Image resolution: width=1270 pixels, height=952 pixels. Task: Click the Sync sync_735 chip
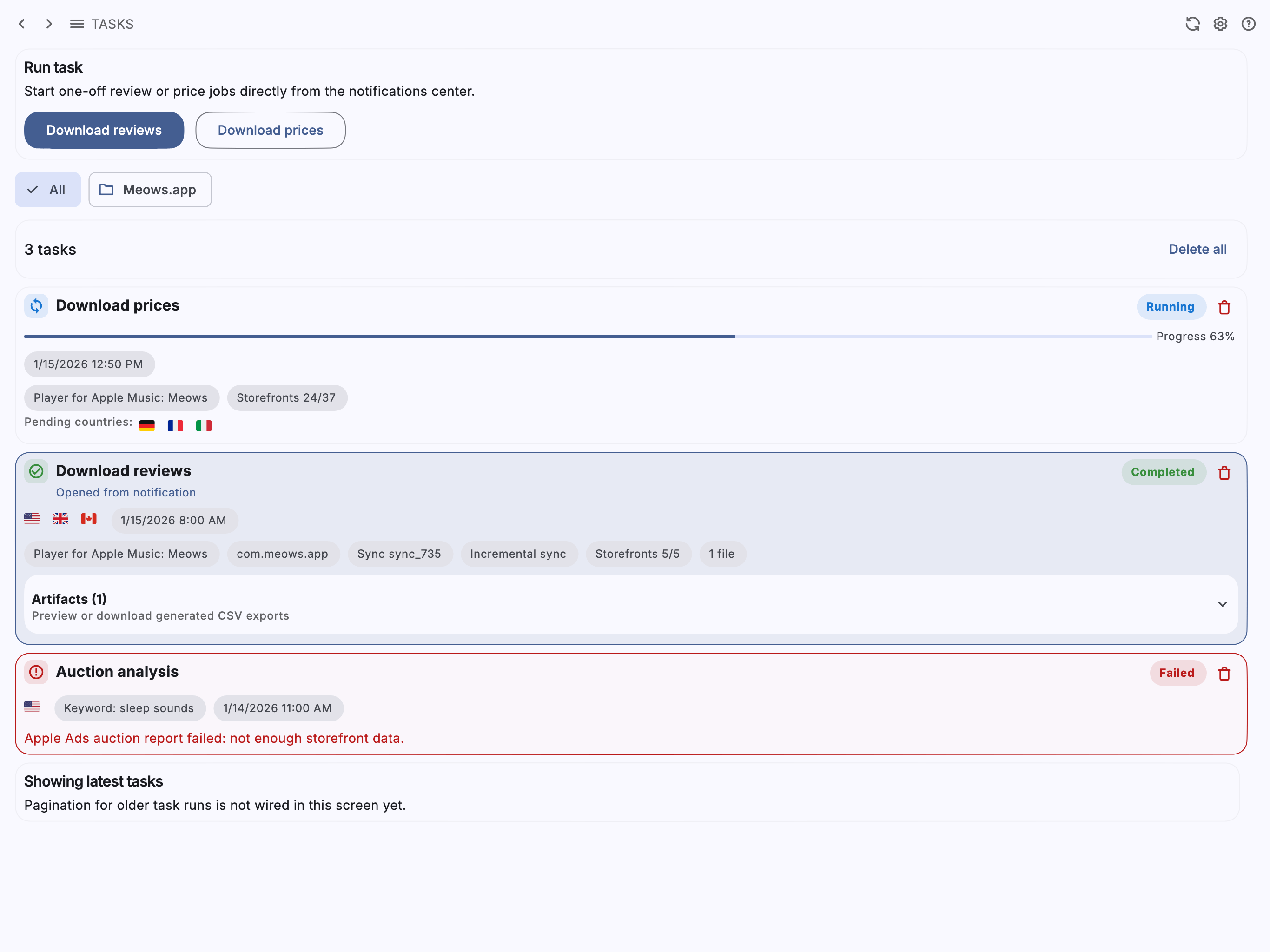pyautogui.click(x=400, y=554)
